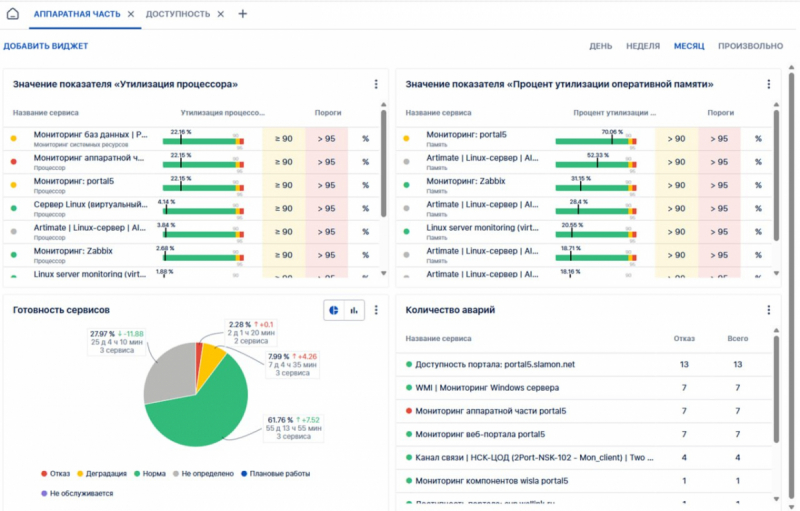The width and height of the screenshot is (800, 511).
Task: Open kebab menu of «Процент утилизации оперативной памяти» widget
Action: [768, 85]
